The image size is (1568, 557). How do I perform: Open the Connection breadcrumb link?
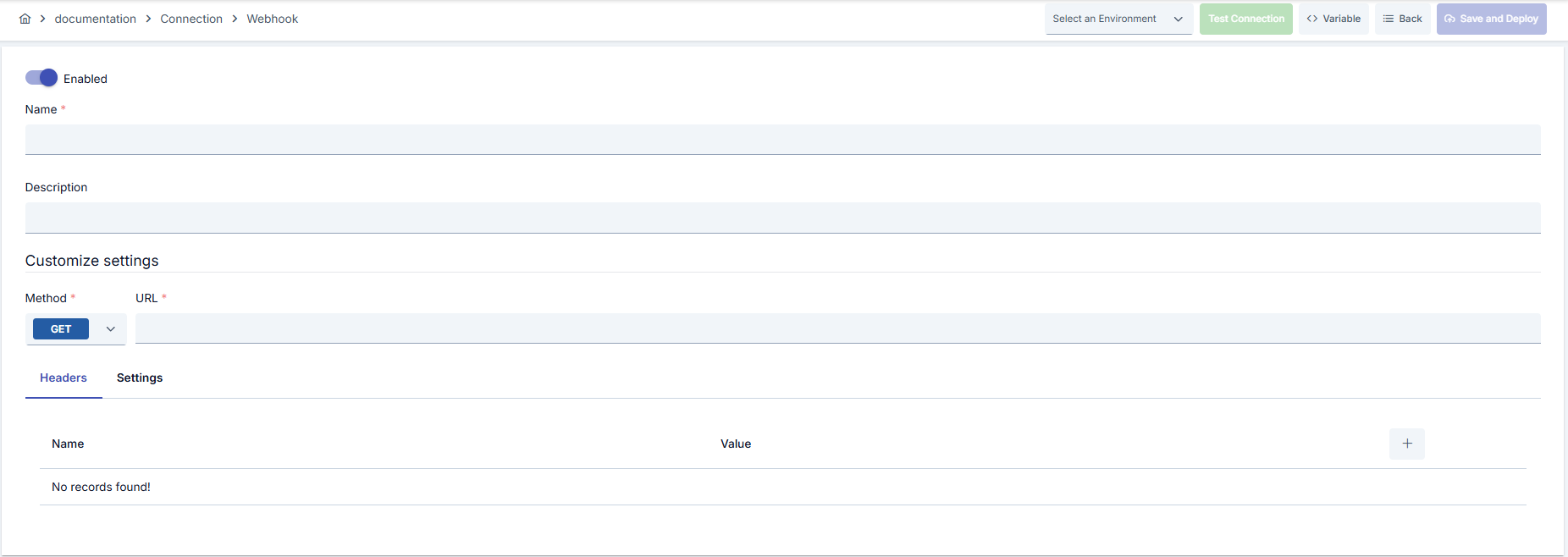click(191, 19)
